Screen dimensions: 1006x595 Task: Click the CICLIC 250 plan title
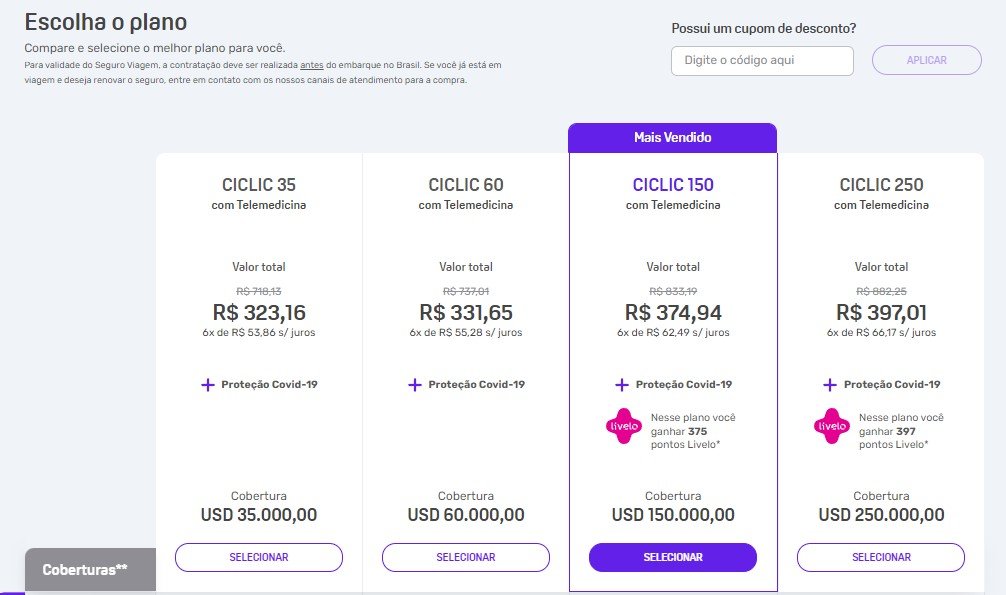pyautogui.click(x=881, y=185)
